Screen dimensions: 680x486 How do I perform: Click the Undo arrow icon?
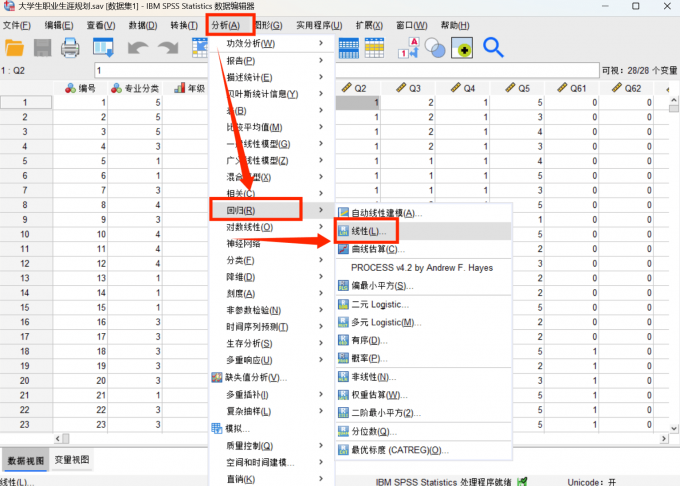pos(138,48)
